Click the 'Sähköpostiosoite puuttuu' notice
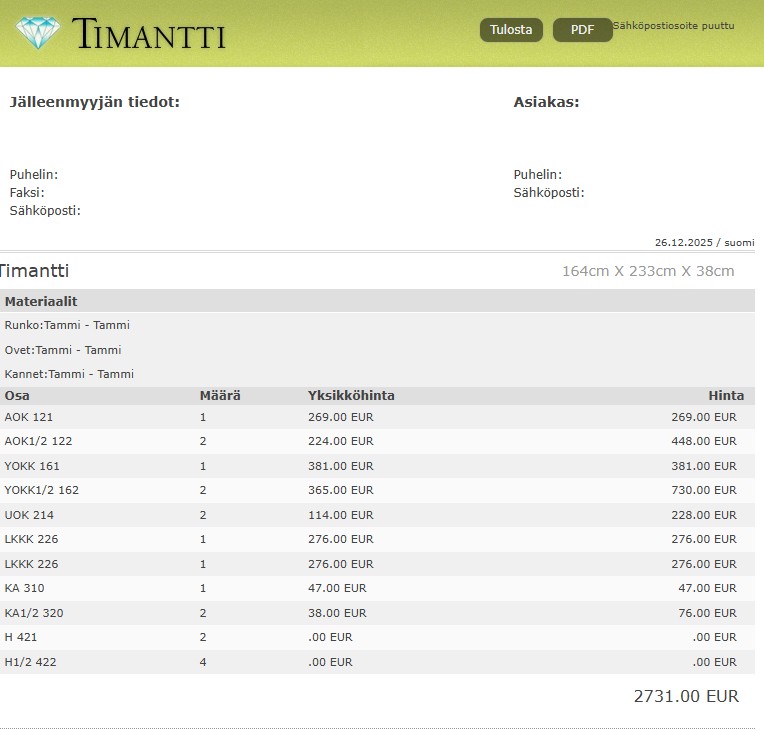The width and height of the screenshot is (764, 731). (x=673, y=25)
